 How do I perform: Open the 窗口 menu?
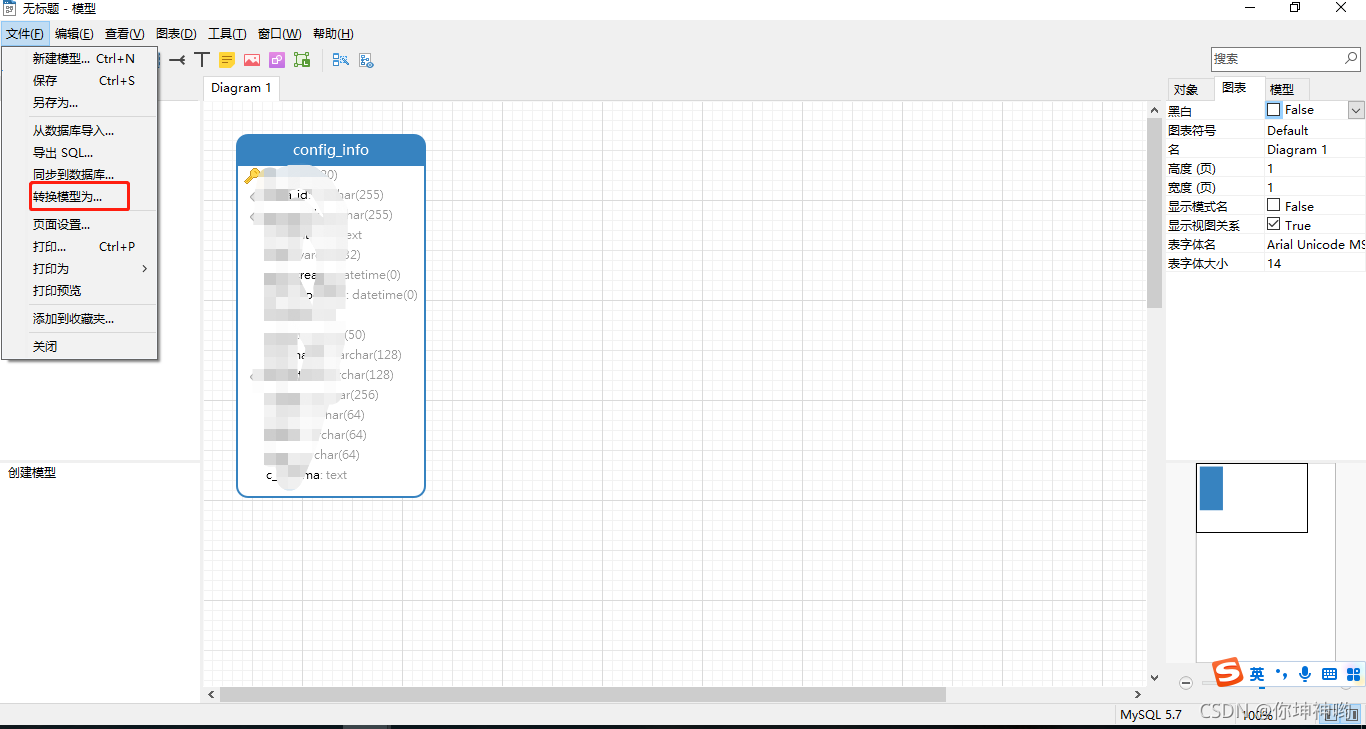279,34
